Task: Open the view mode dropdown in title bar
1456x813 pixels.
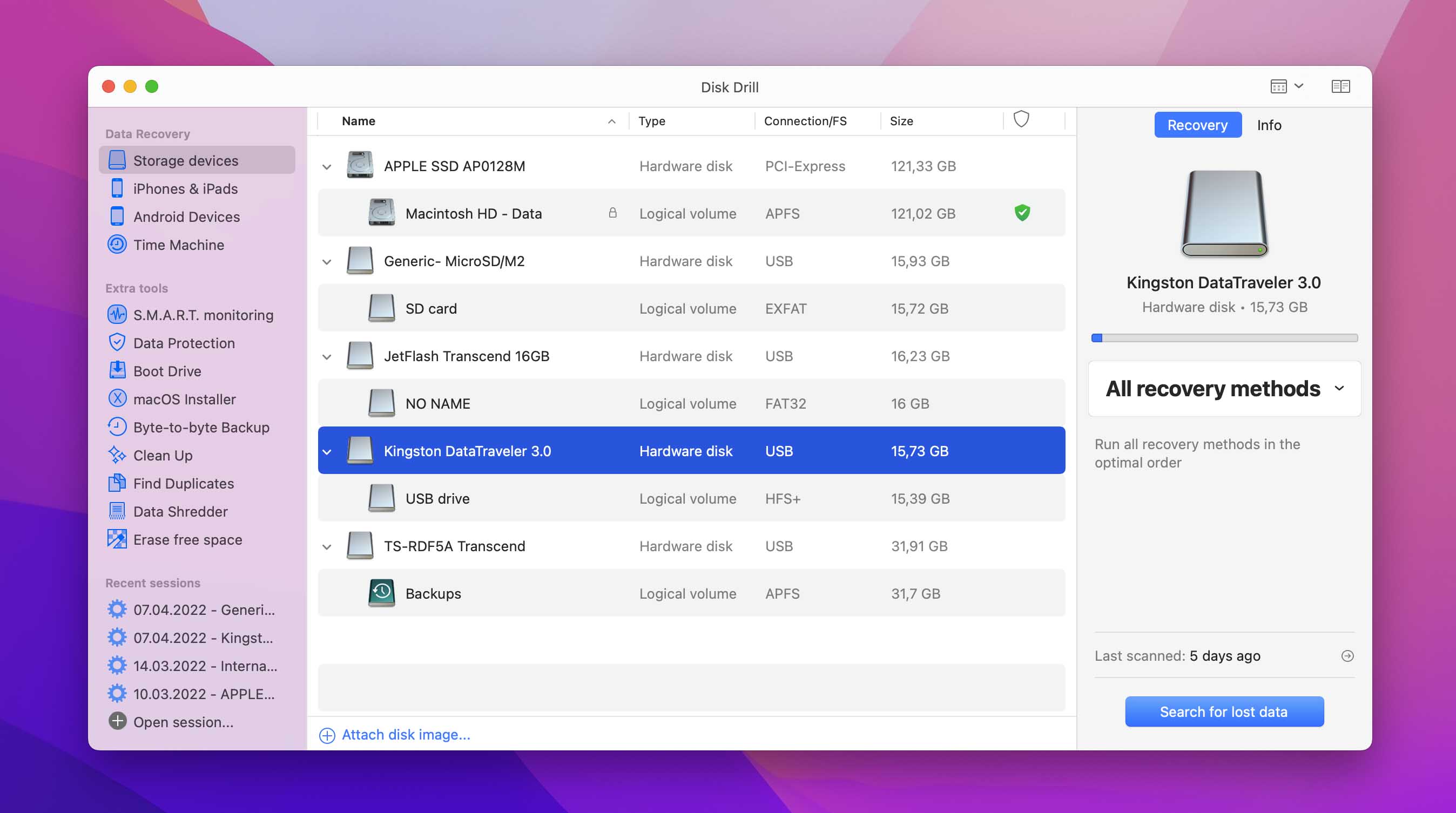Action: point(1286,86)
